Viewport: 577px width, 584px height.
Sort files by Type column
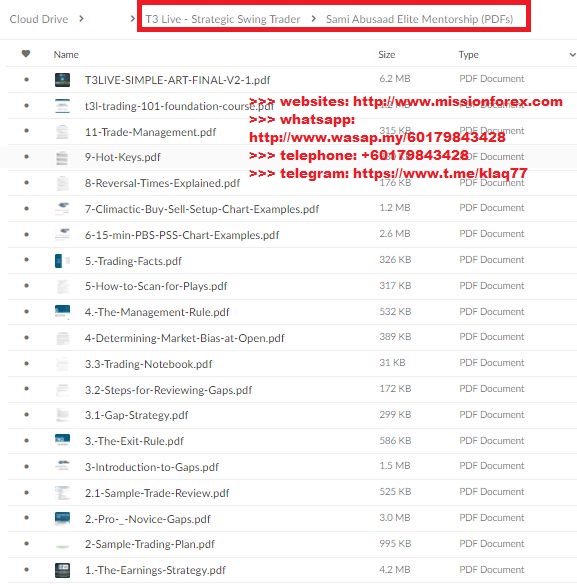pyautogui.click(x=469, y=55)
